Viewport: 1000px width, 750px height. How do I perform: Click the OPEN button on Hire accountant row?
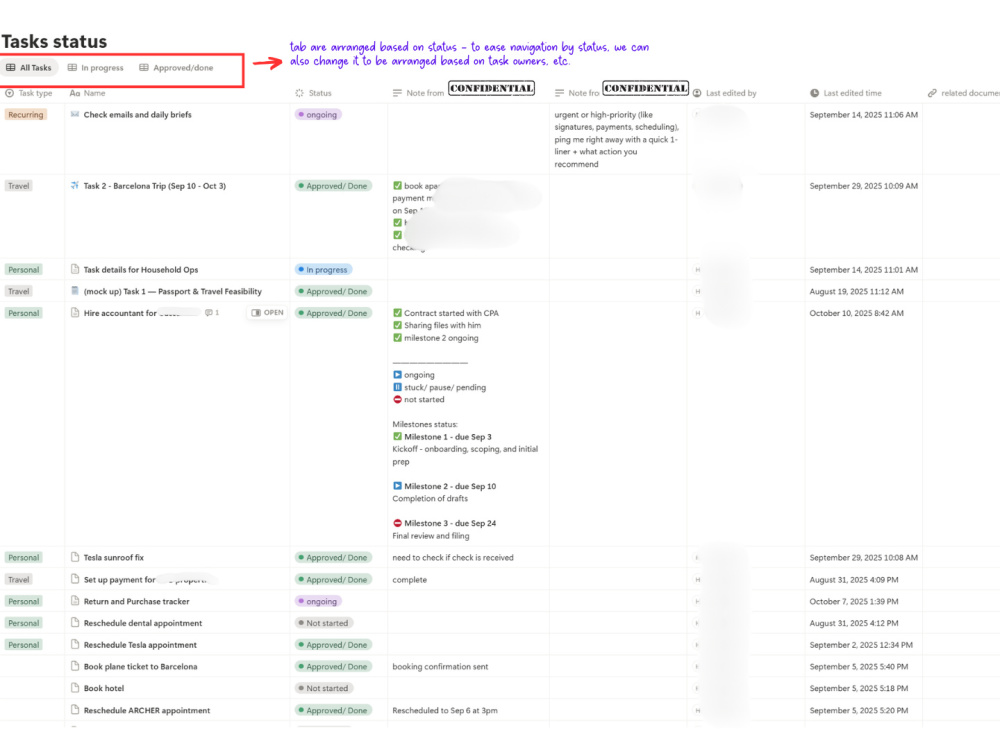267,312
